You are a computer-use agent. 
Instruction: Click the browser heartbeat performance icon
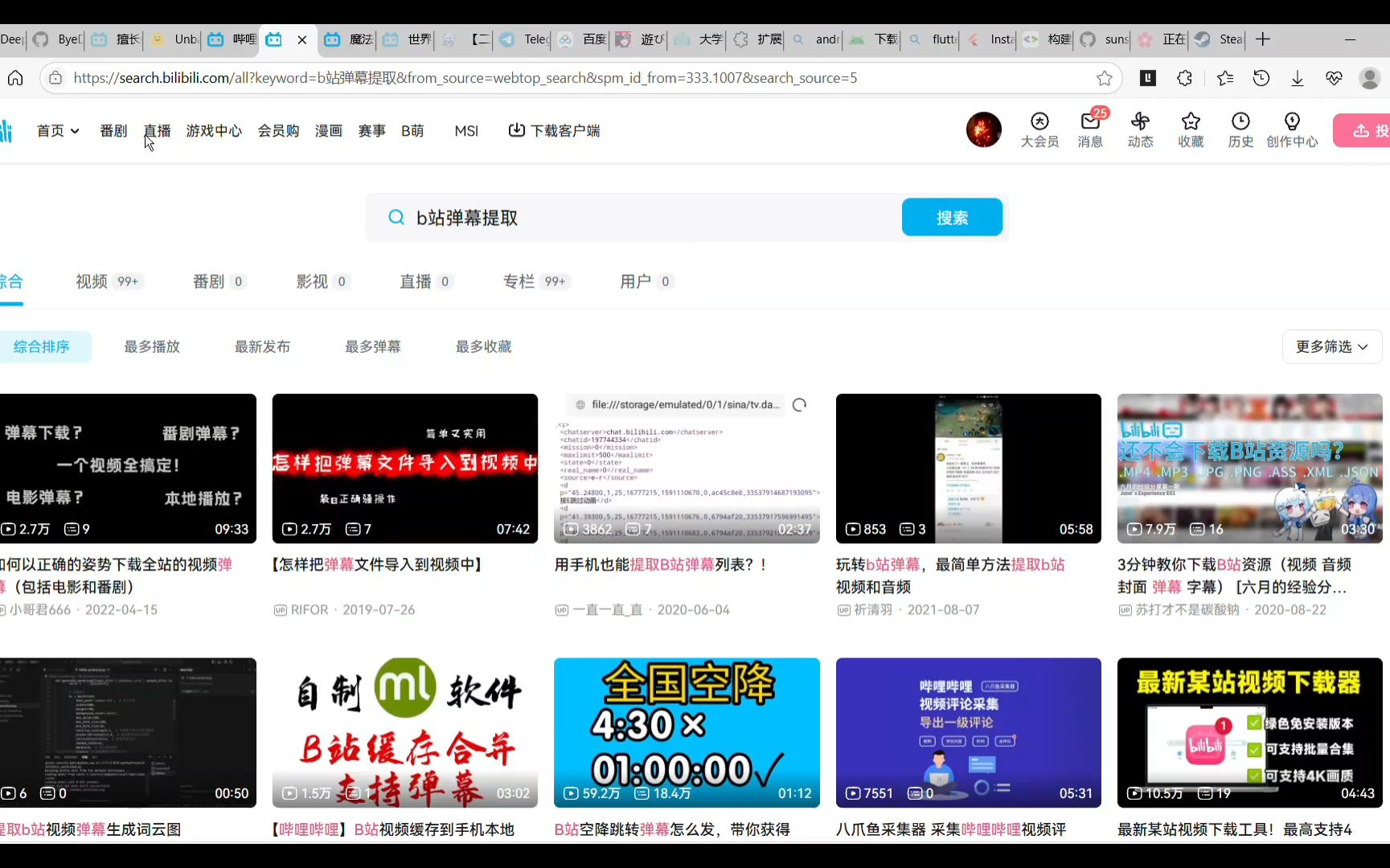[1335, 78]
